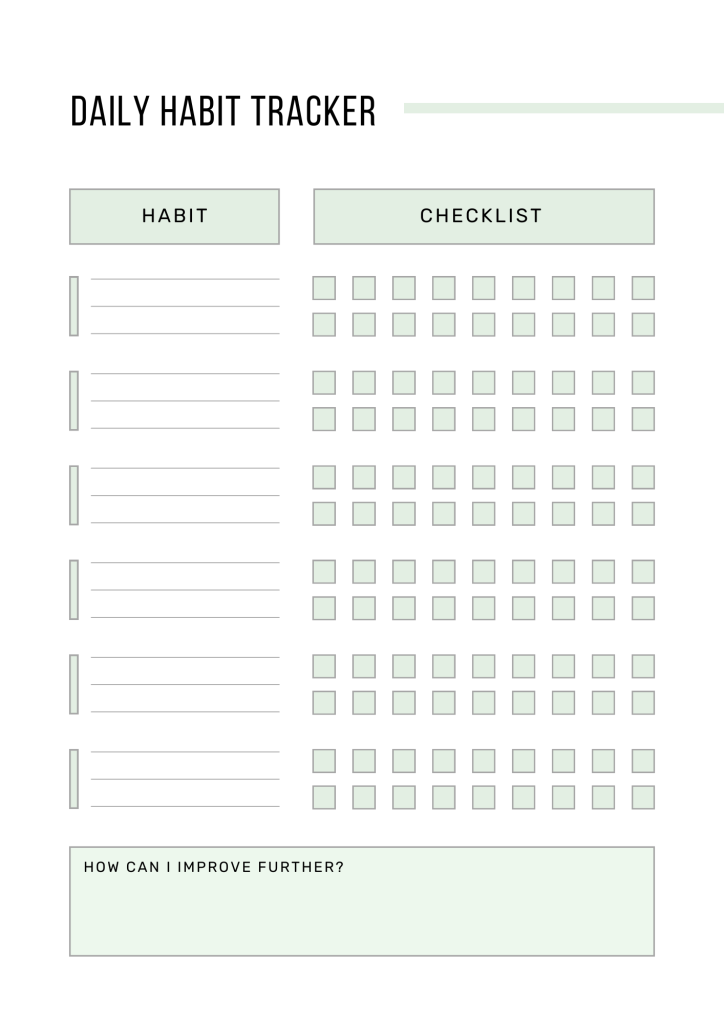Click inside the 'How can I improve further?' box
724x1024 pixels.
pyautogui.click(x=362, y=912)
